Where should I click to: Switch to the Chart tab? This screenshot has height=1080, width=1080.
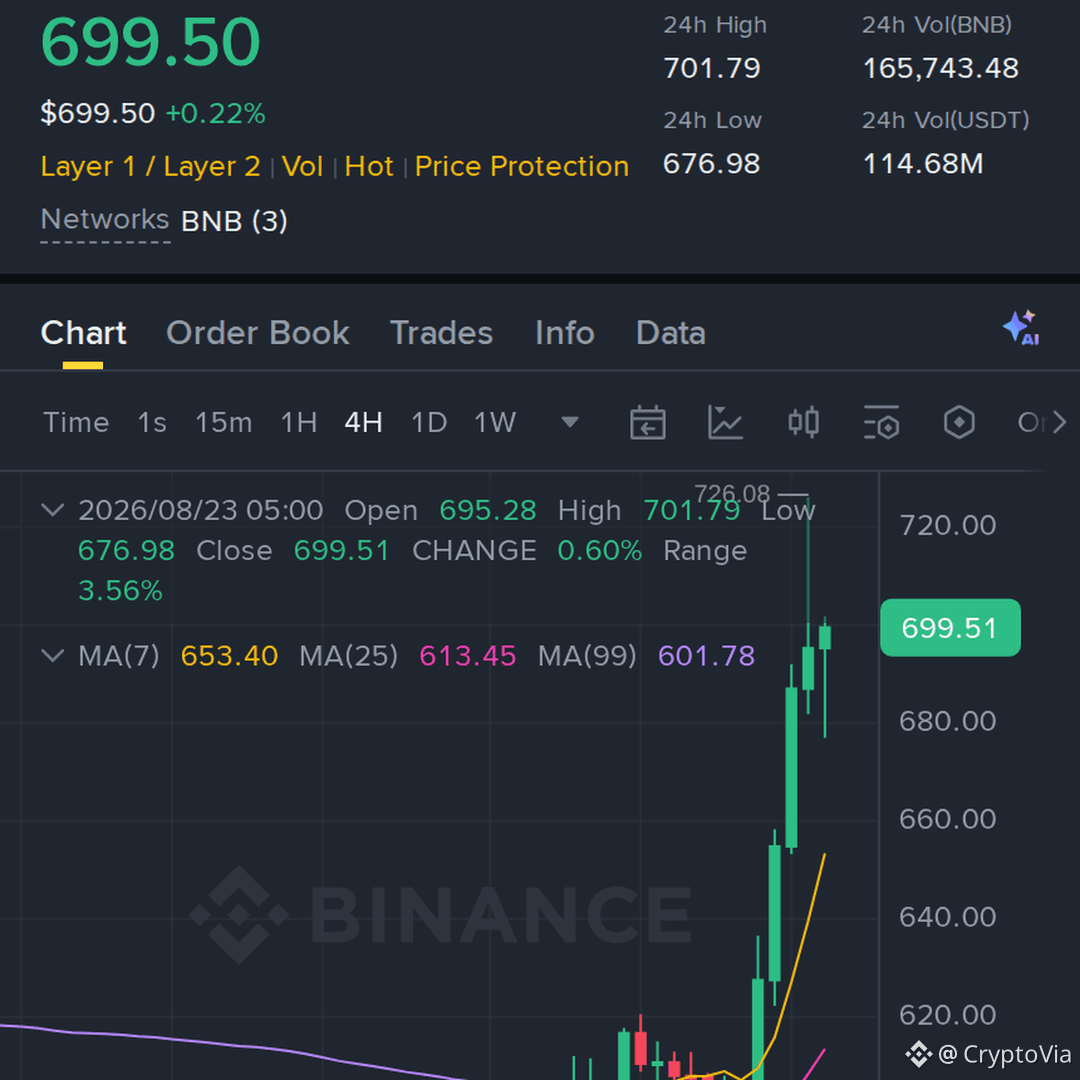(83, 333)
